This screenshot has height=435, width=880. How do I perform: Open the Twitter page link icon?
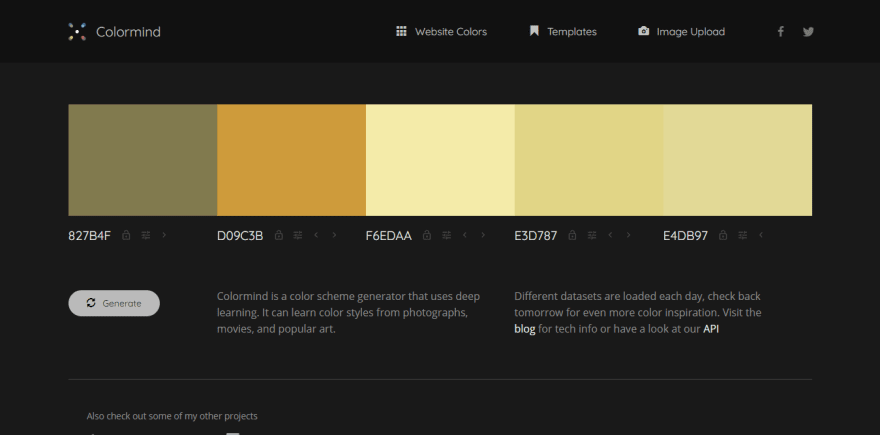(808, 31)
